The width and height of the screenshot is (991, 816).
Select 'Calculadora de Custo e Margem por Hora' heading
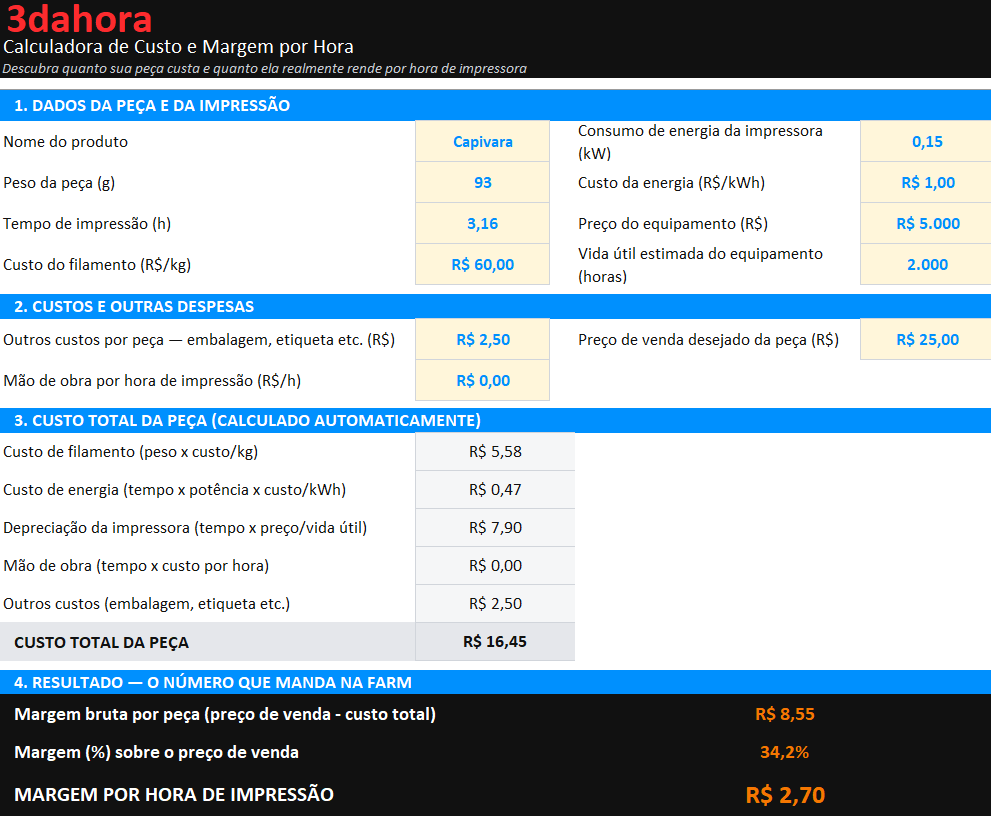(x=178, y=47)
